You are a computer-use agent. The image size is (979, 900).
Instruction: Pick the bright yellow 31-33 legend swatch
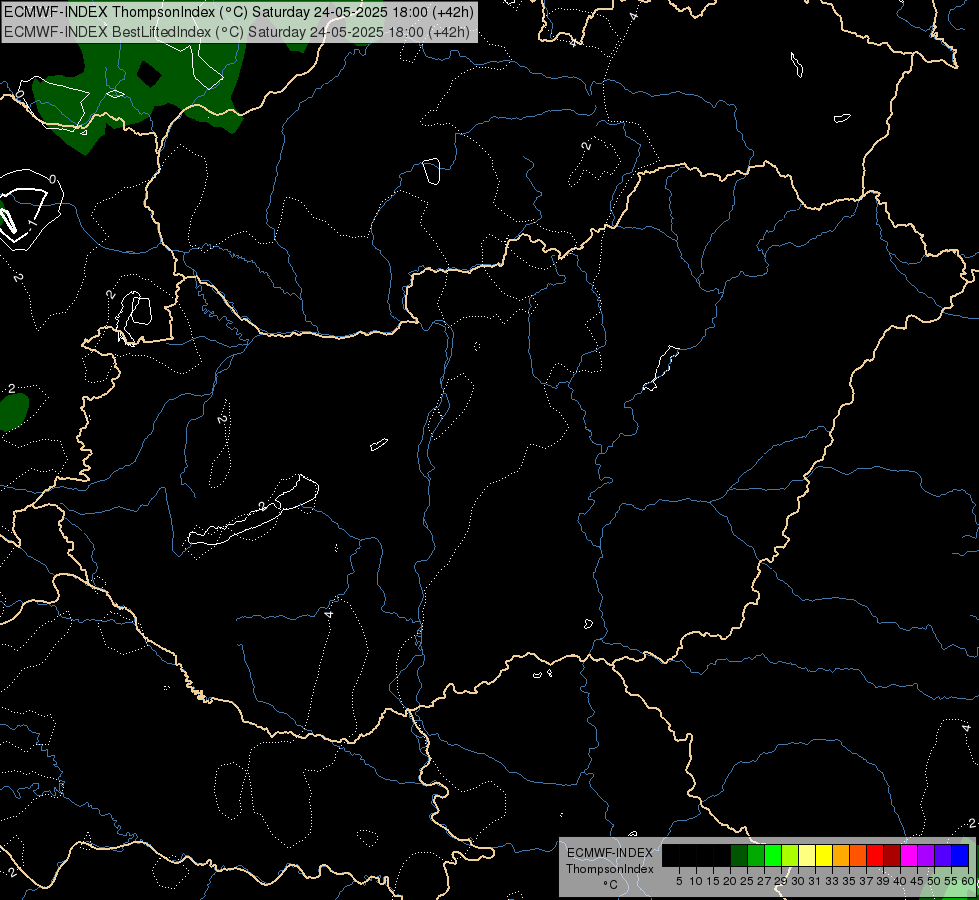tap(824, 855)
